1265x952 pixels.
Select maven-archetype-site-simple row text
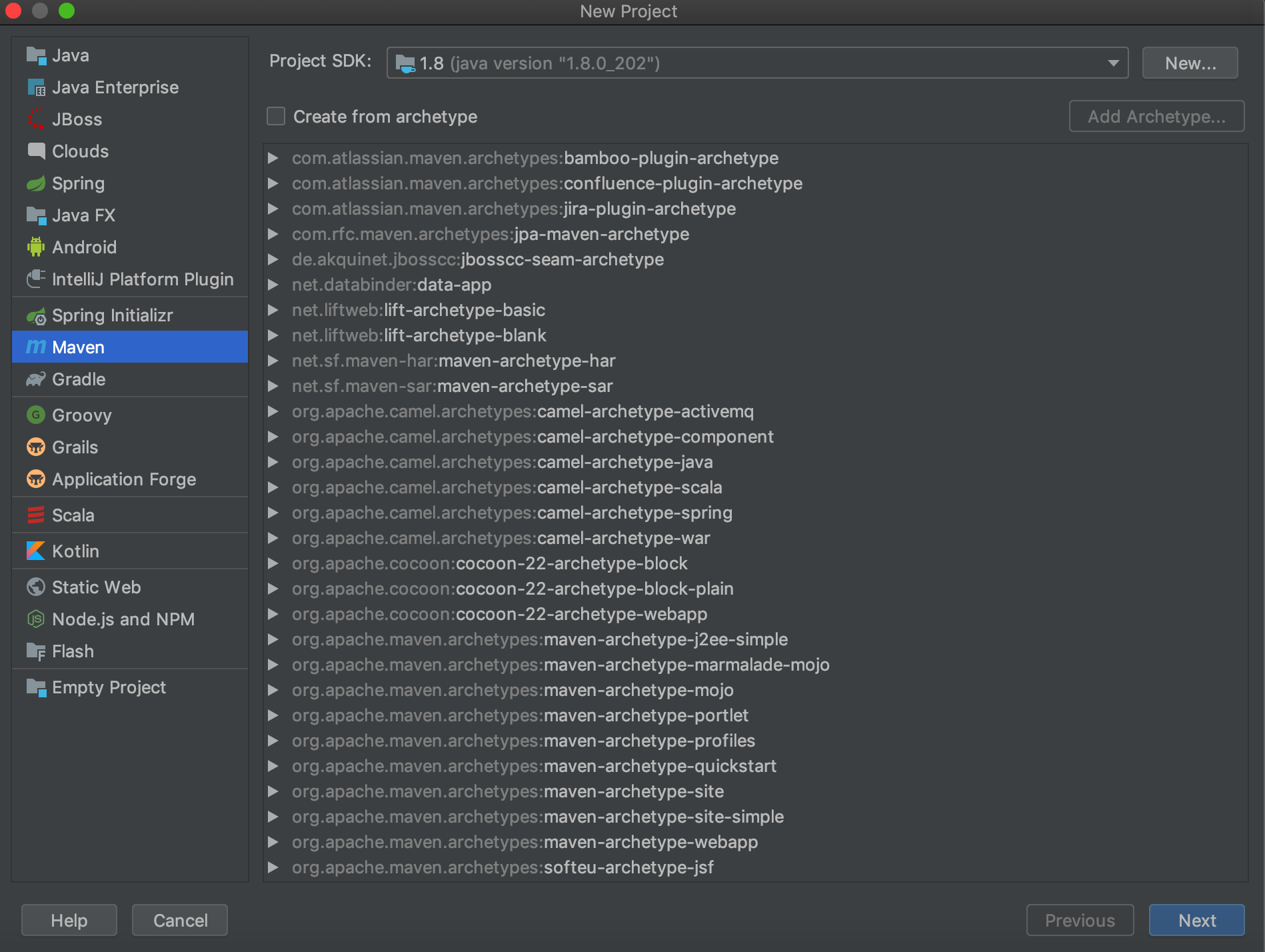(538, 817)
